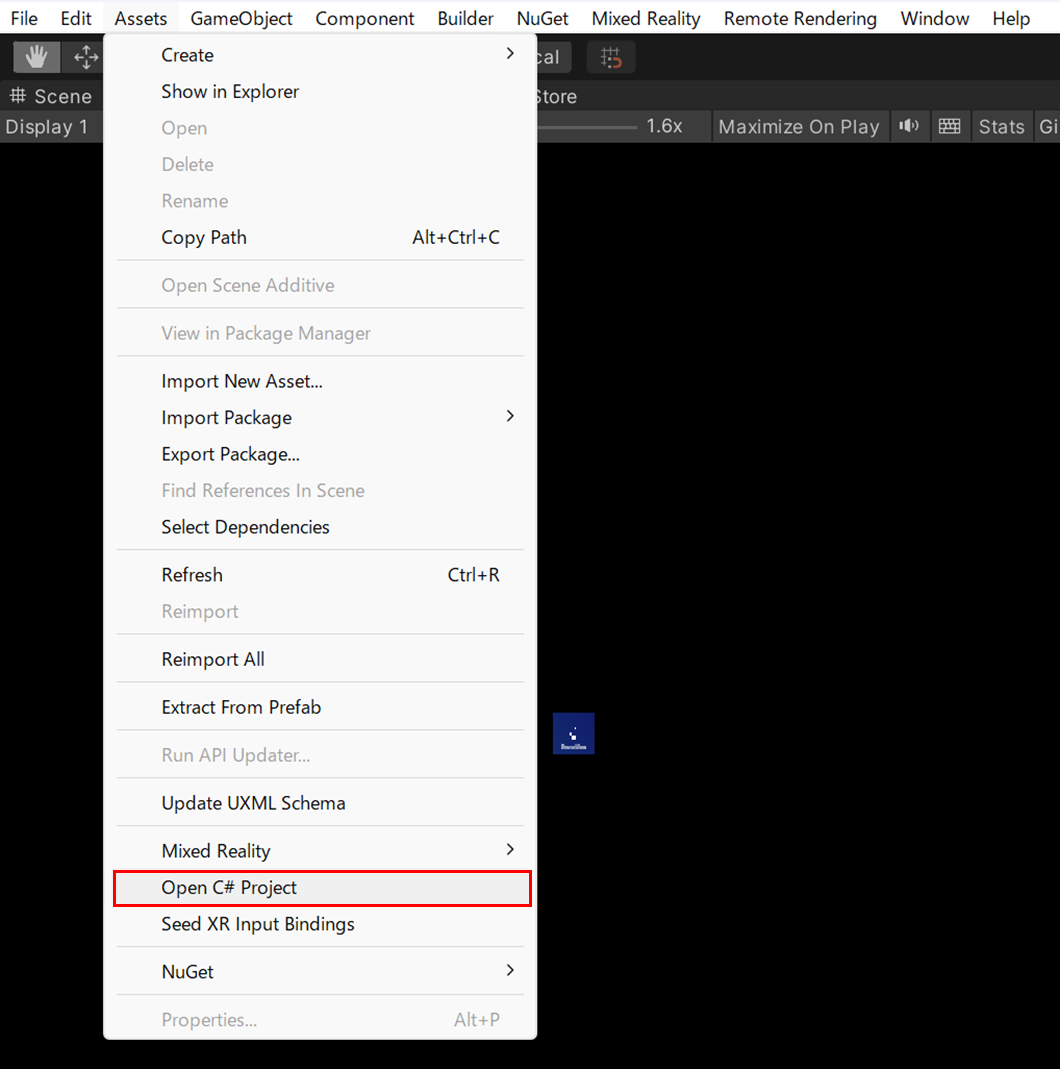The width and height of the screenshot is (1060, 1069).
Task: Click the Local pivot toggle button
Action: (554, 57)
